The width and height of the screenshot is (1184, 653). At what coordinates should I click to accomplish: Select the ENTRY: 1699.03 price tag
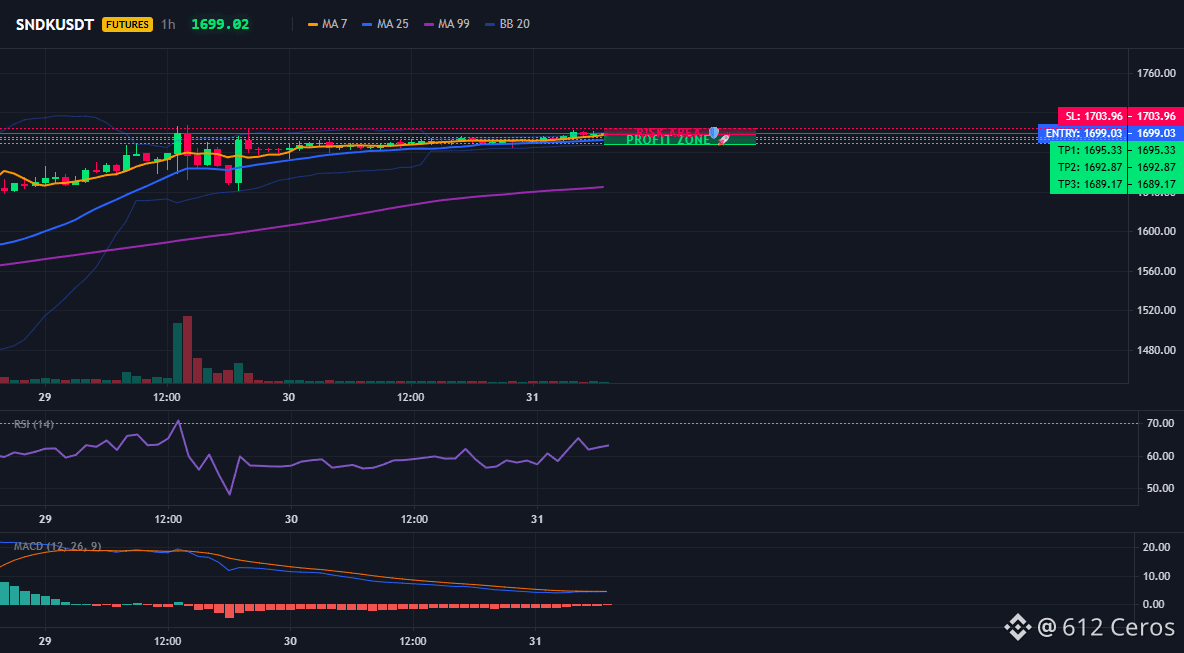pyautogui.click(x=1082, y=133)
